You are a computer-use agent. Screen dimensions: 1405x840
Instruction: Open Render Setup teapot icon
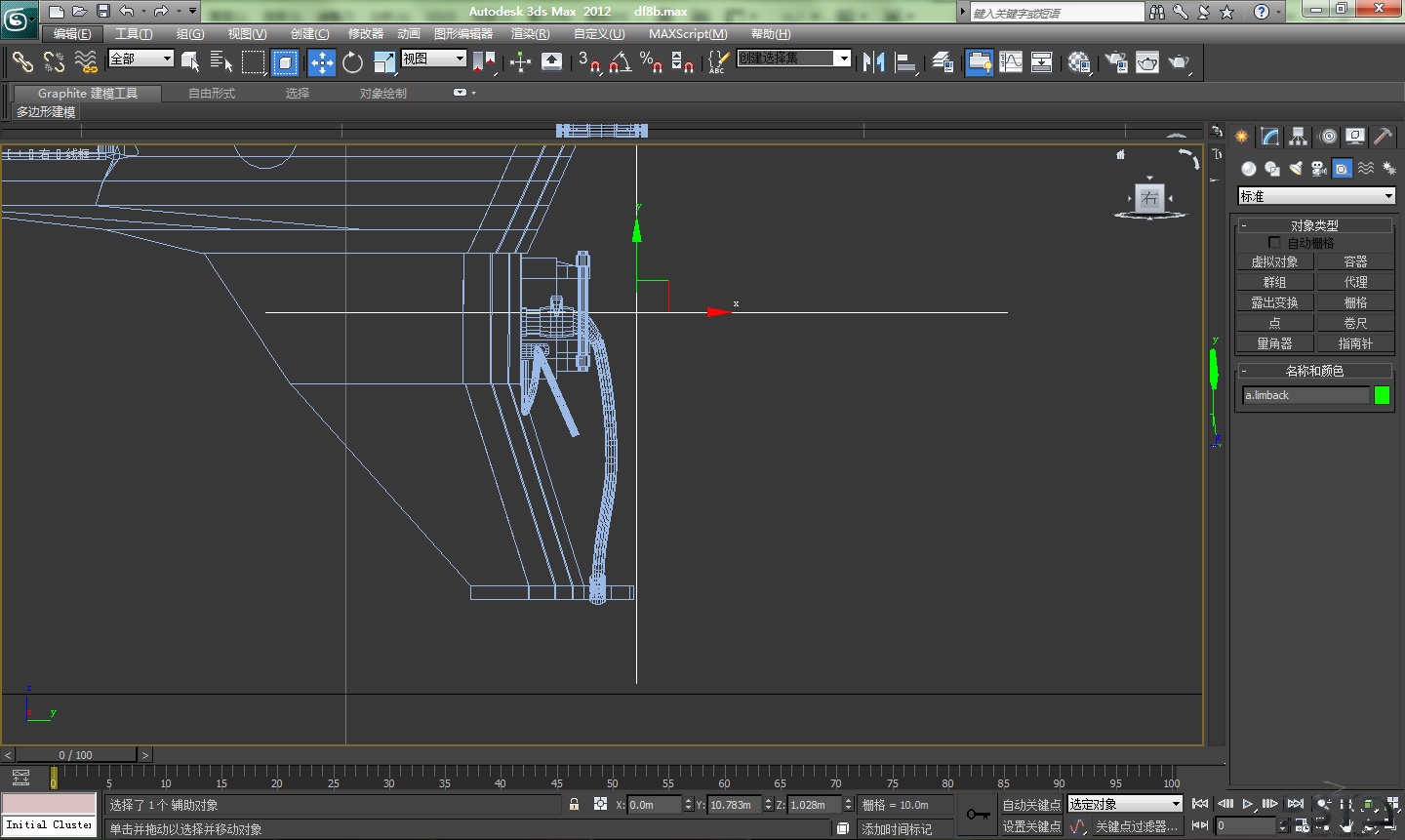[1116, 62]
